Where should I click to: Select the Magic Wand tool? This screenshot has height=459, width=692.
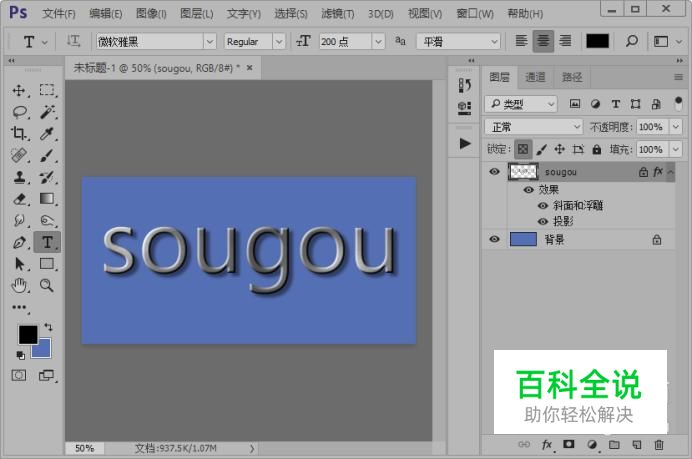[47, 112]
